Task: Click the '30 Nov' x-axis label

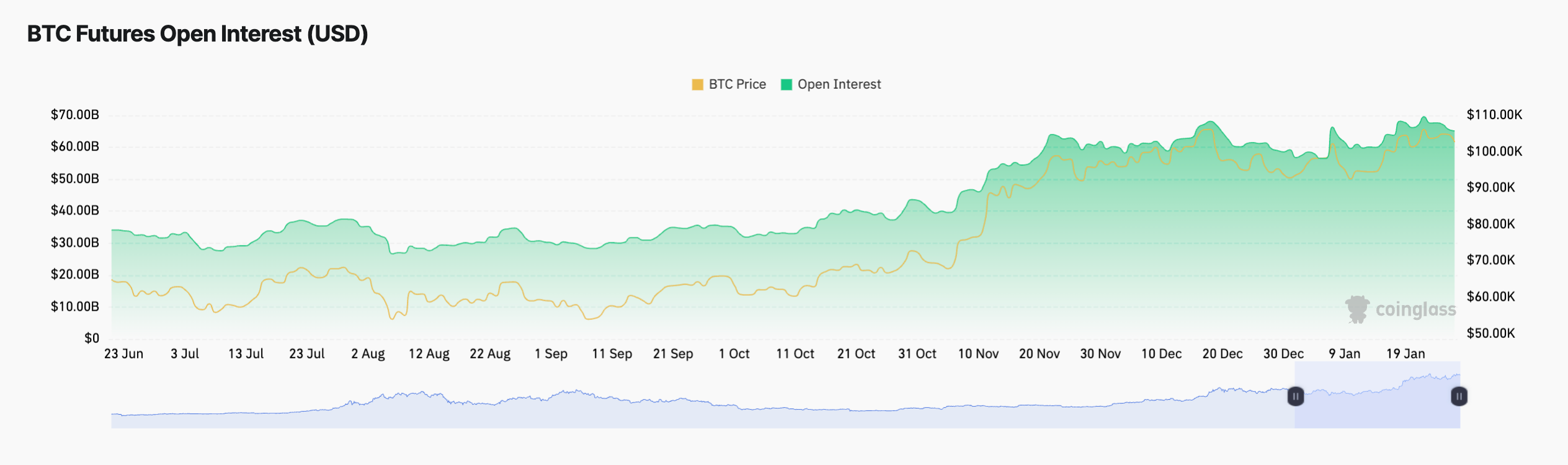Action: [x=1100, y=354]
